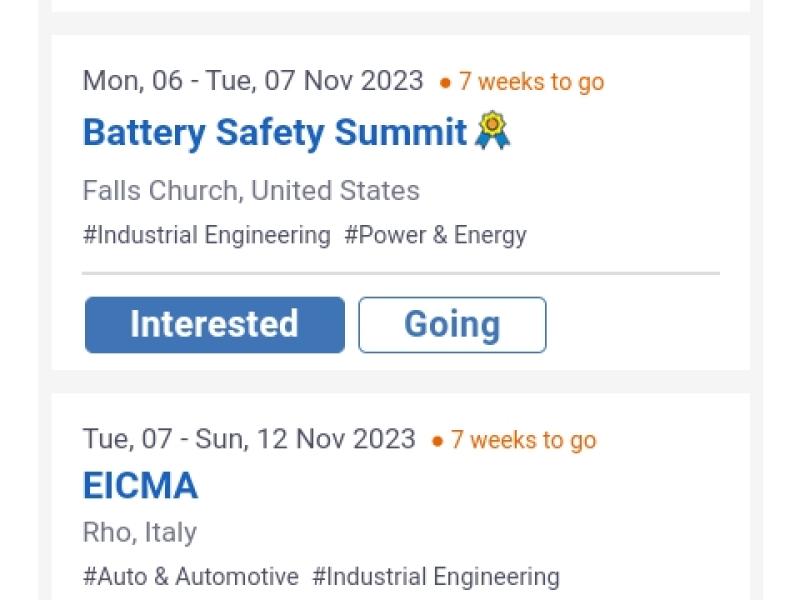The height and width of the screenshot is (600, 800).
Task: Click the divider line above the Interested button
Action: pyautogui.click(x=400, y=272)
